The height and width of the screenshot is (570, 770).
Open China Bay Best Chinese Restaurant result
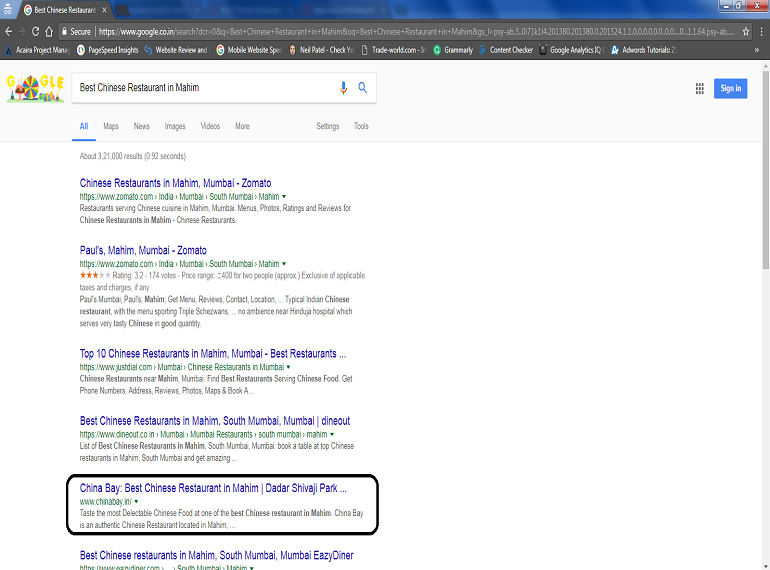pyautogui.click(x=213, y=489)
